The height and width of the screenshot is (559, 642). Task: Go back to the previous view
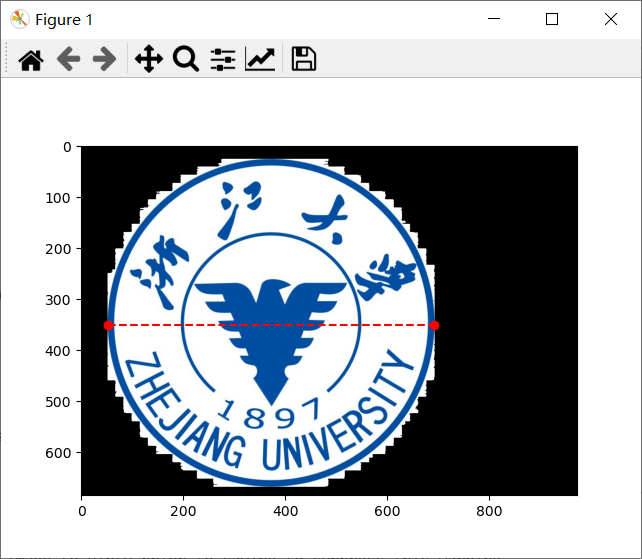point(68,60)
